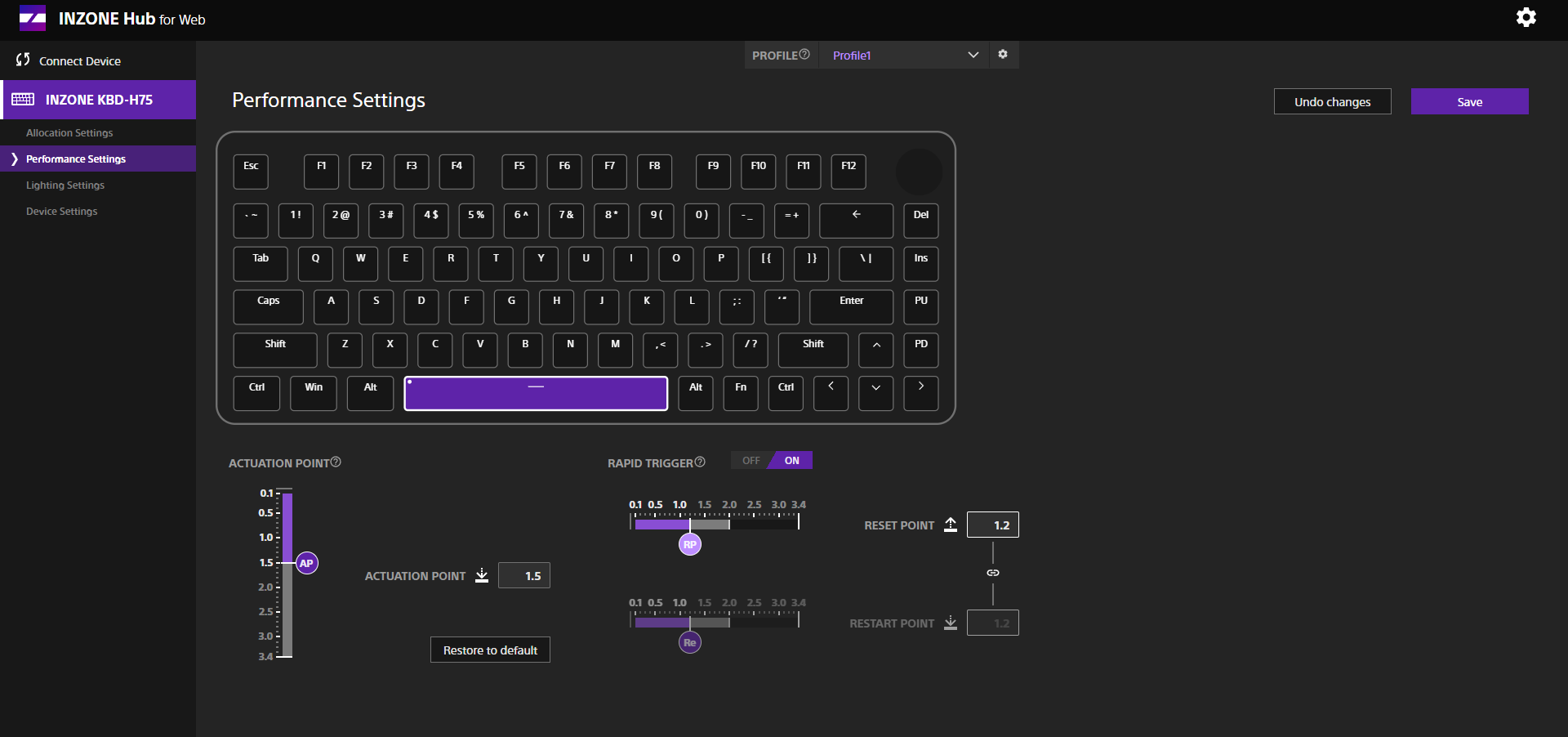Click Undo changes button
This screenshot has width=1568, height=737.
click(x=1332, y=101)
